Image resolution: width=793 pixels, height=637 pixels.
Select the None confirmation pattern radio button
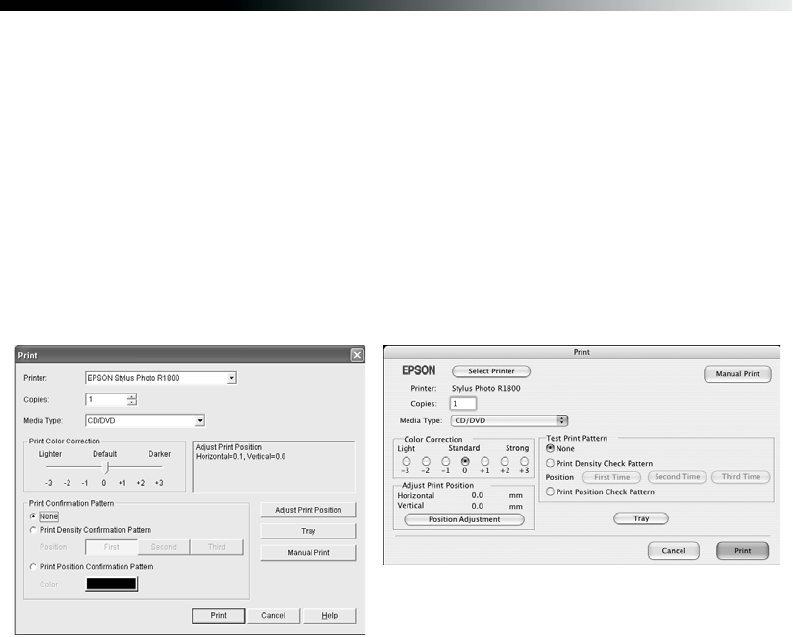tap(33, 516)
